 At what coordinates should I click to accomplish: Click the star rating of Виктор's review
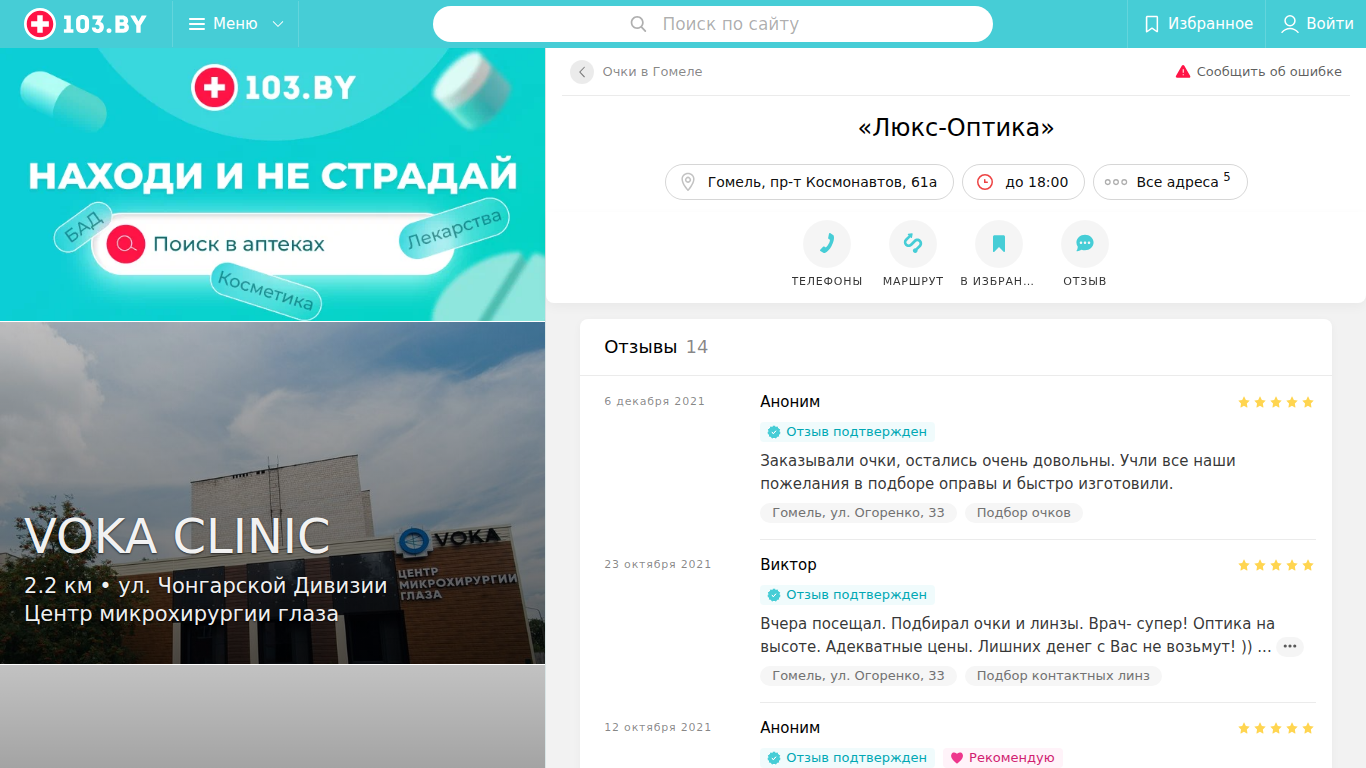[1276, 565]
